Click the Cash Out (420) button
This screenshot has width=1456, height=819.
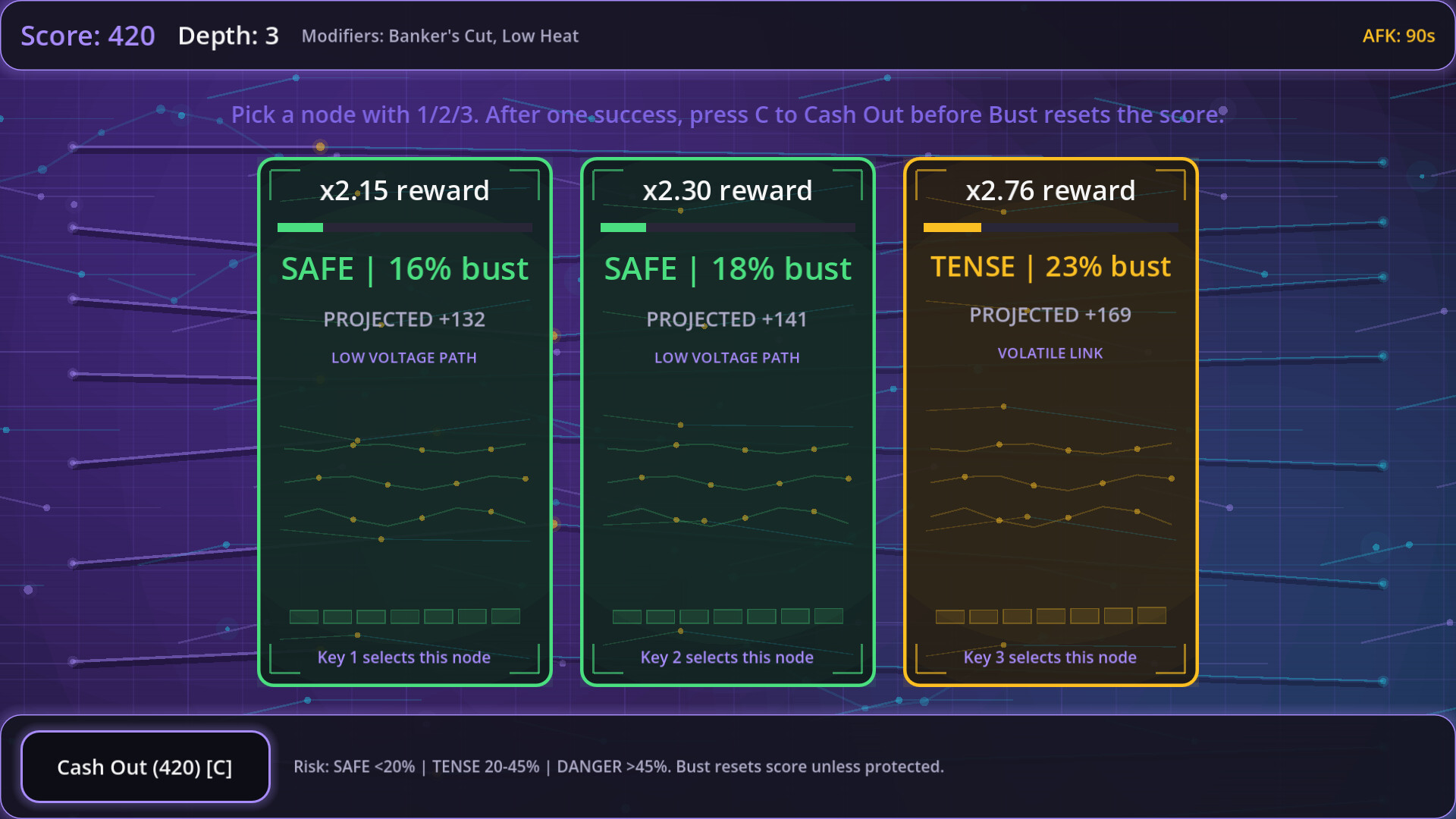pos(145,767)
